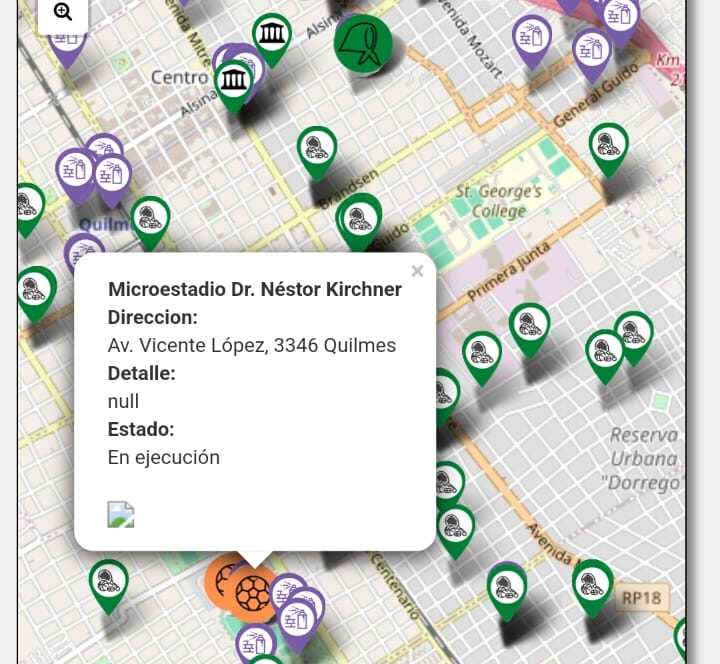Click the popup title Microestadio Dr. Néstor Kirchner
The height and width of the screenshot is (664, 720).
click(x=254, y=290)
